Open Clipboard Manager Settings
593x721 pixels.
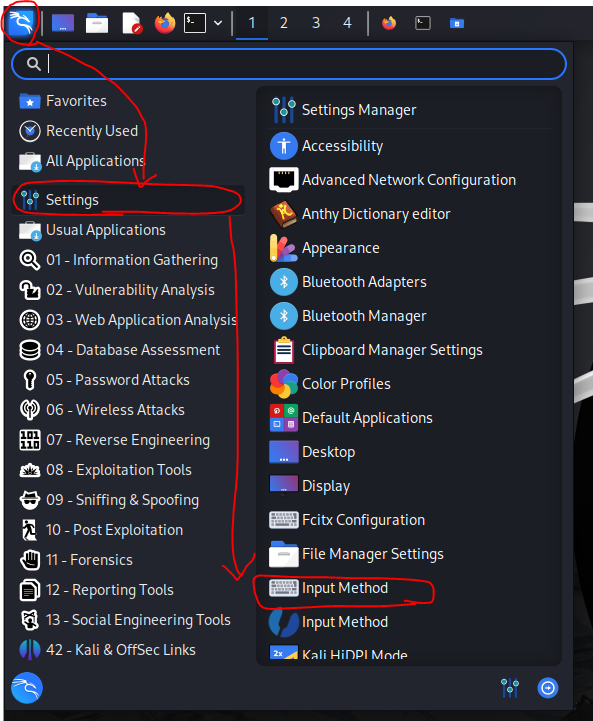click(409, 350)
